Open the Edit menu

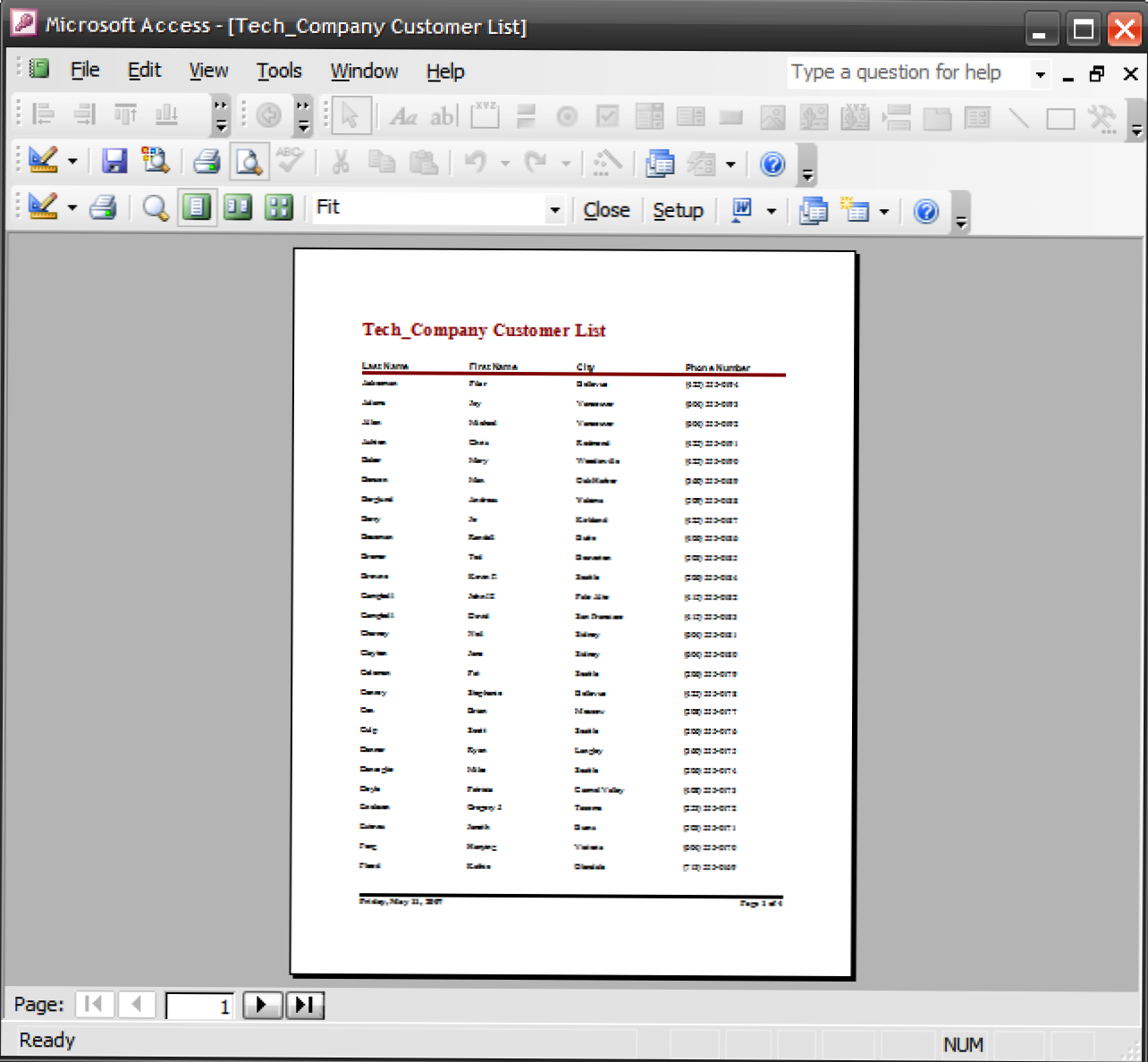pyautogui.click(x=144, y=70)
